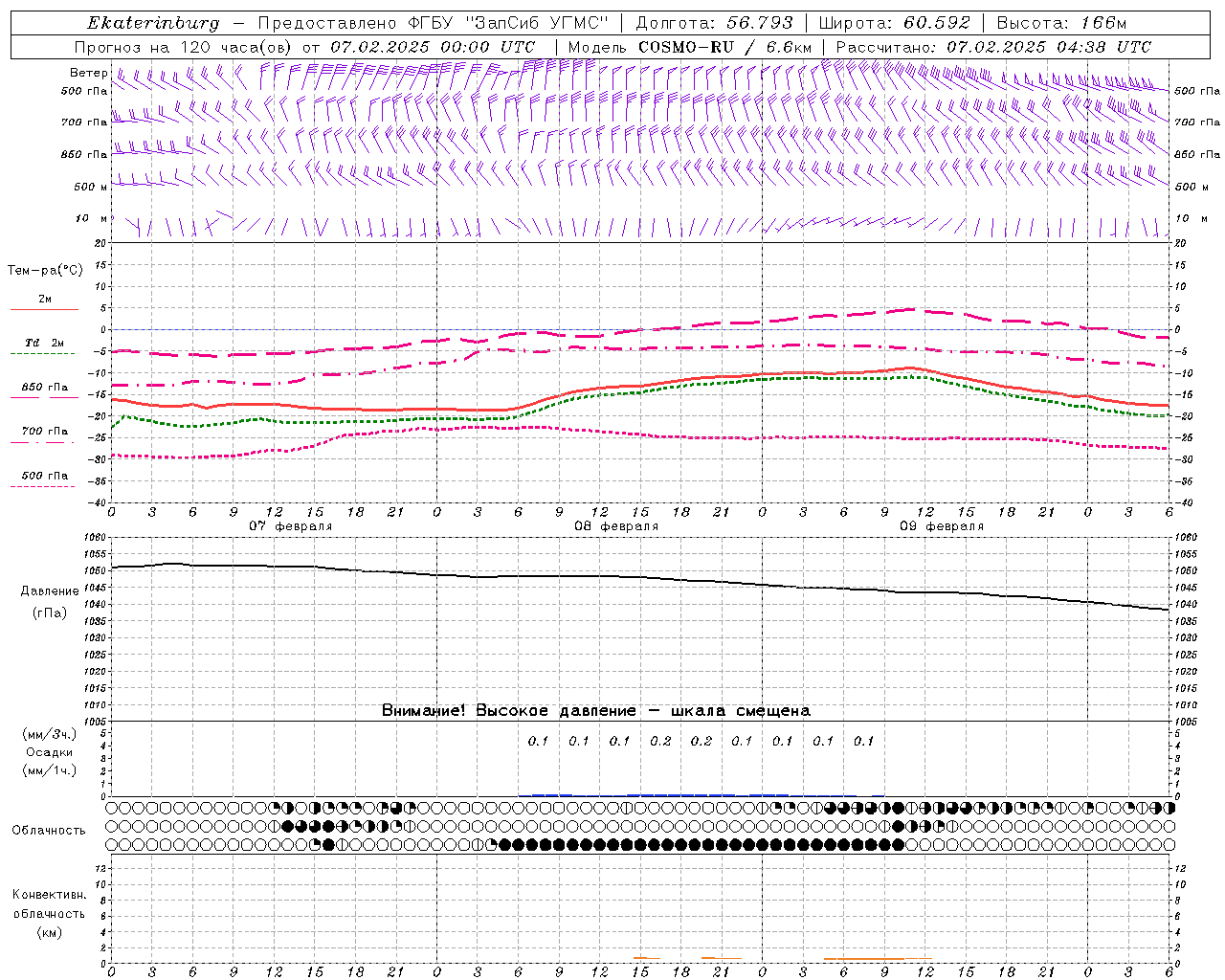Click the 08 февраля date label
Screen dimensions: 1225x980
[x=616, y=526]
